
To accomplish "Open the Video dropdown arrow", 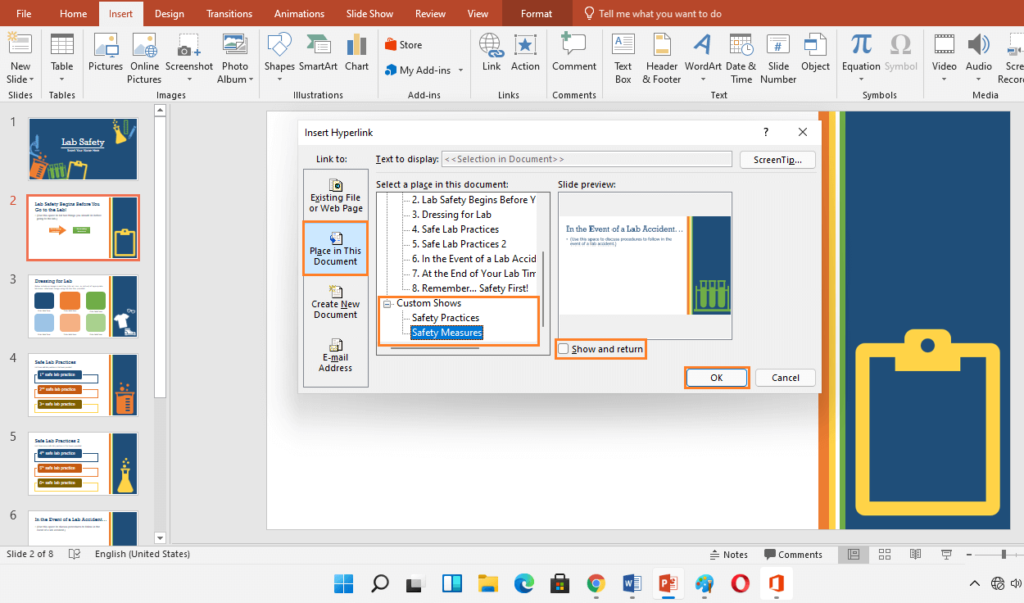I will coord(944,80).
